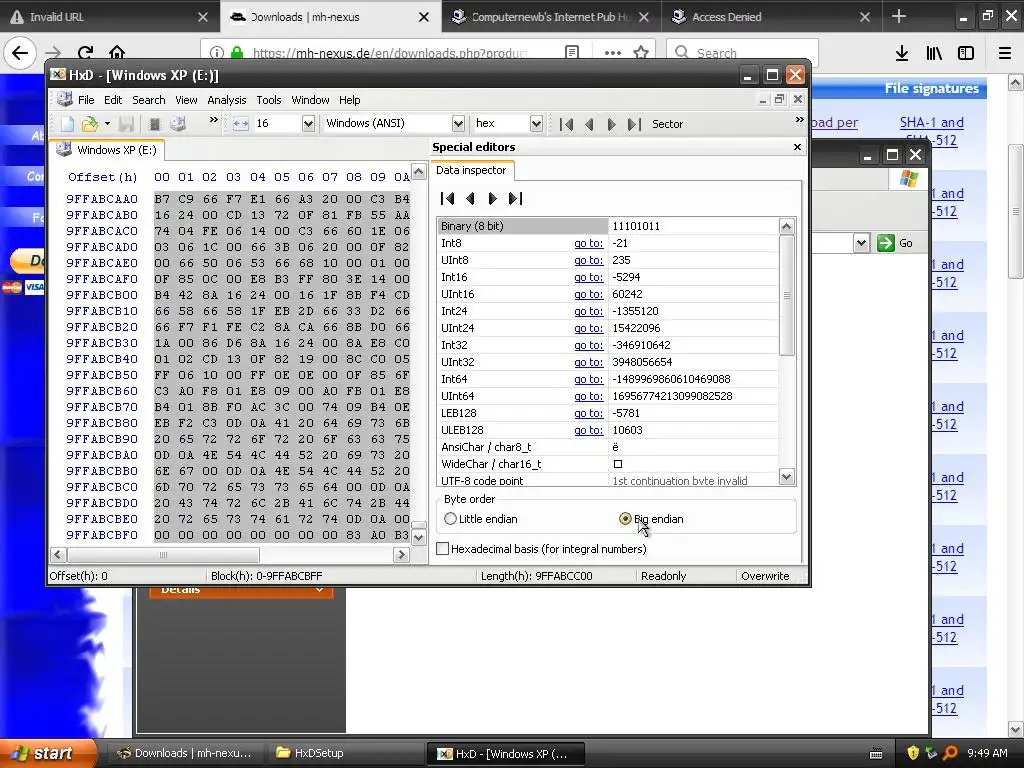Click go to link for Int8
1024x768 pixels.
click(588, 243)
